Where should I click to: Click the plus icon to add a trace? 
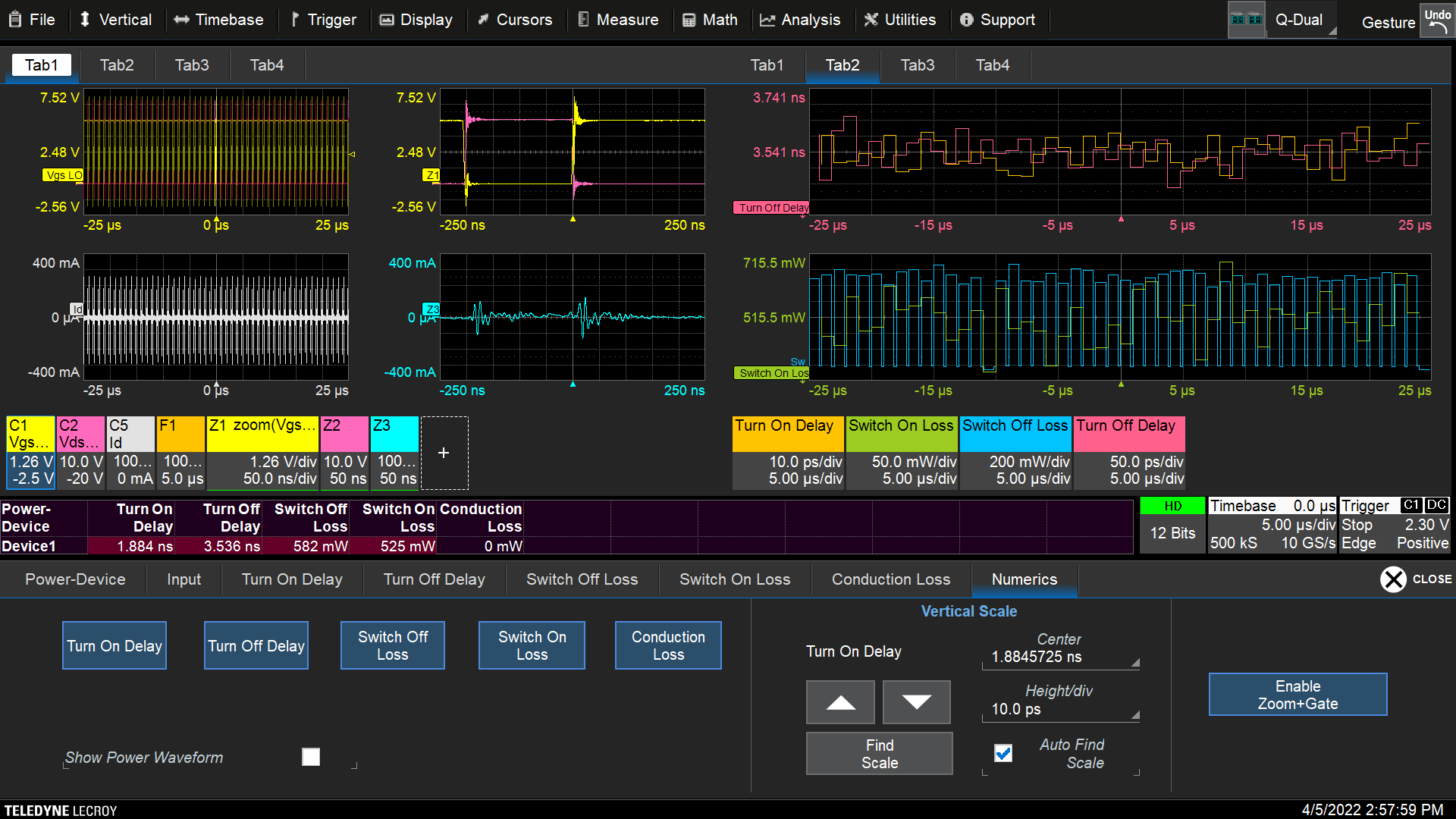444,453
